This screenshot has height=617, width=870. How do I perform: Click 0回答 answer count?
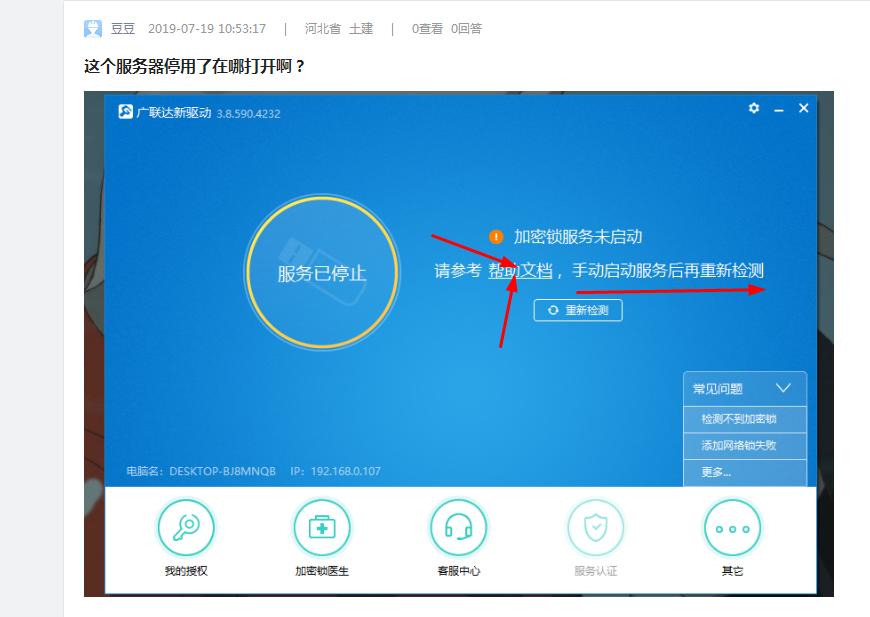[466, 29]
